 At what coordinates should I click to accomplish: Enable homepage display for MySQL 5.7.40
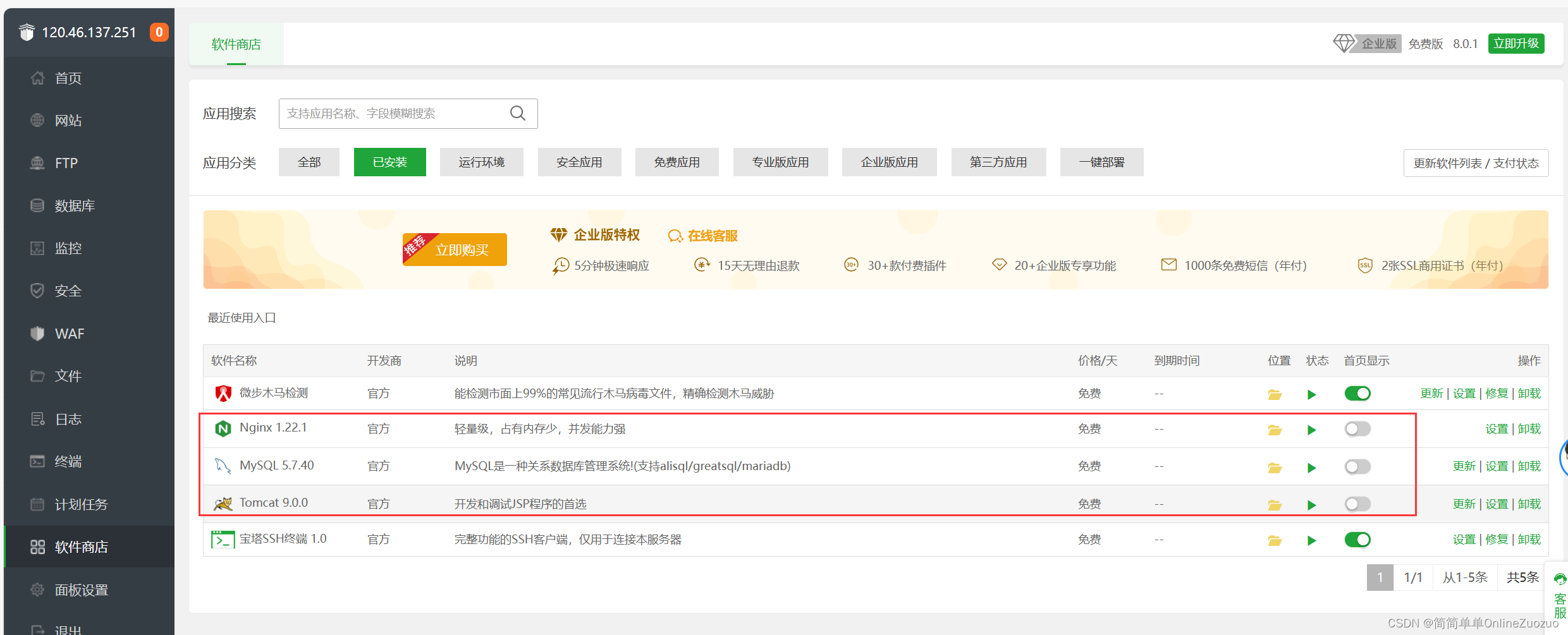coord(1357,467)
